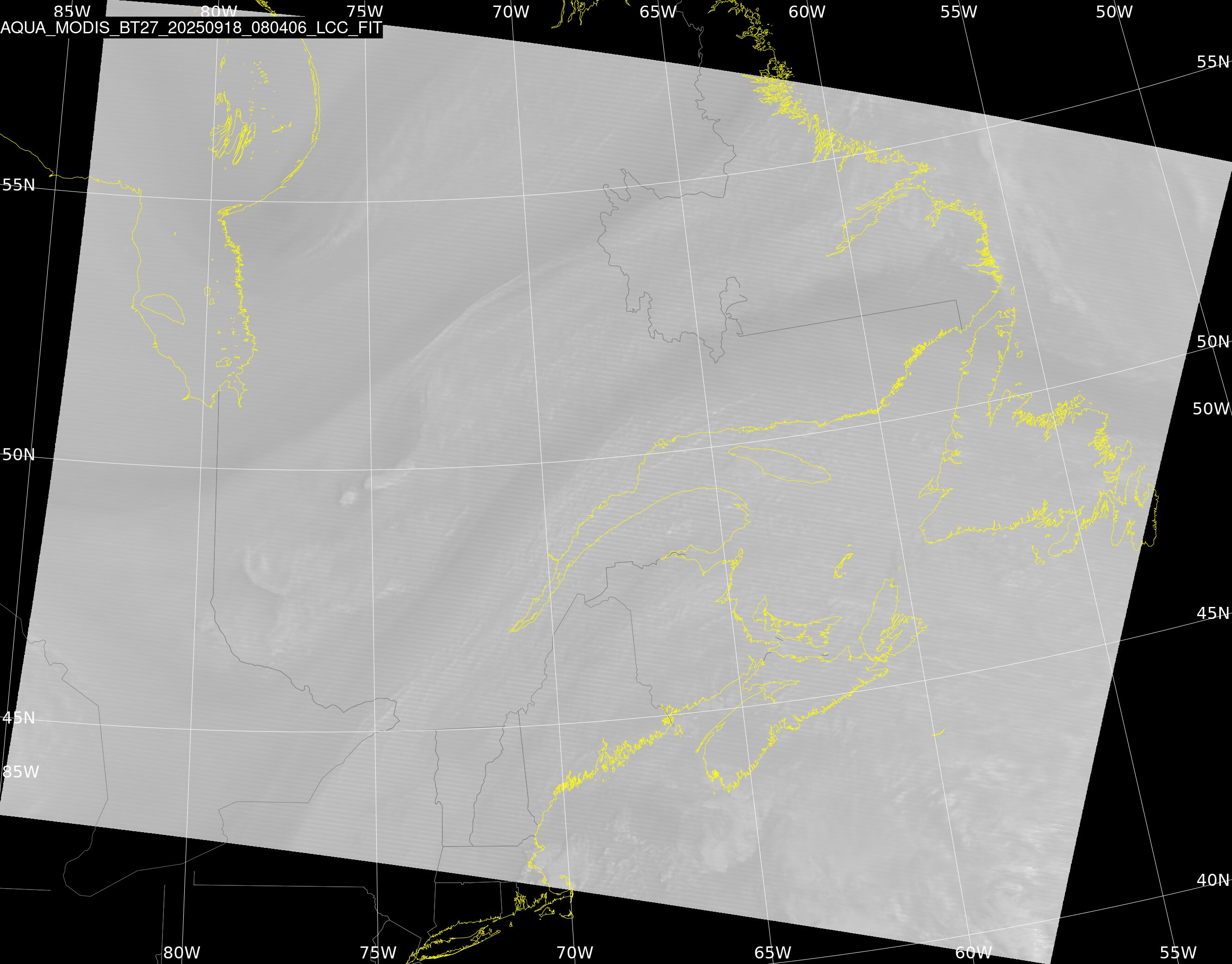Click the AQUA_MODIS_BT27_20250918_080406_LCC_FIT title label
1232x964 pixels.
click(192, 28)
